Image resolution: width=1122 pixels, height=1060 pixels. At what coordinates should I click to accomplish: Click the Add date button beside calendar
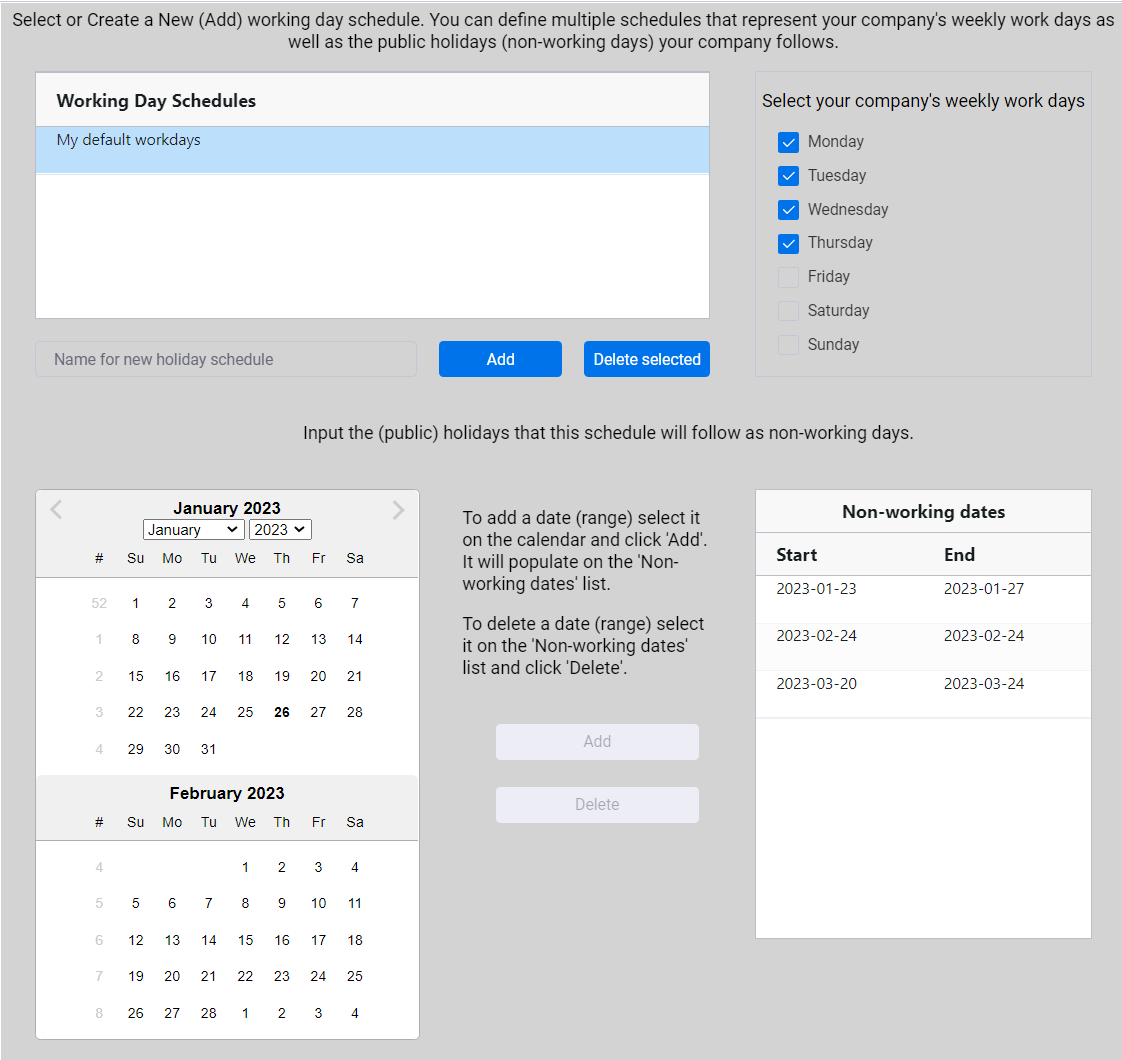pyautogui.click(x=597, y=742)
